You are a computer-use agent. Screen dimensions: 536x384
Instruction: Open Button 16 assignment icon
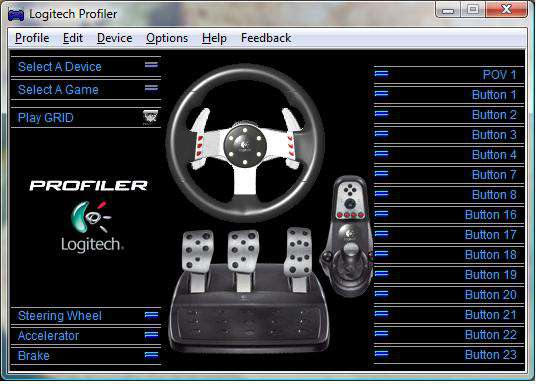click(381, 214)
